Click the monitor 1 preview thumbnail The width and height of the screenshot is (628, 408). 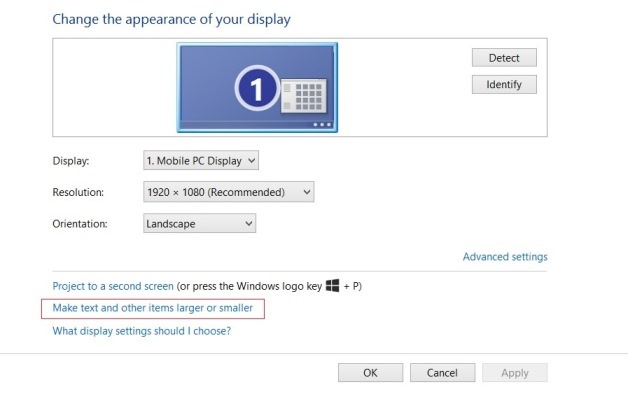(x=254, y=87)
